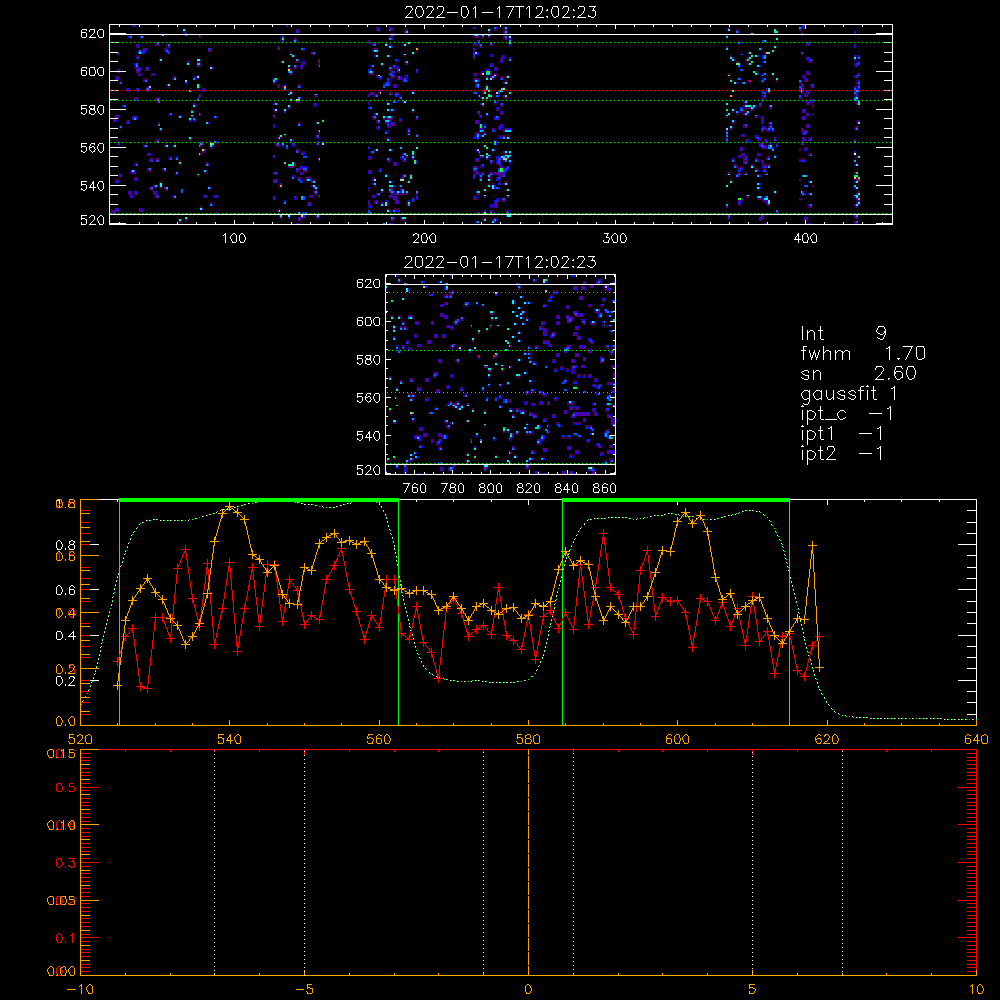Click x-axis label 640 on profile plot
This screenshot has height=1000, width=1000.
point(976,740)
